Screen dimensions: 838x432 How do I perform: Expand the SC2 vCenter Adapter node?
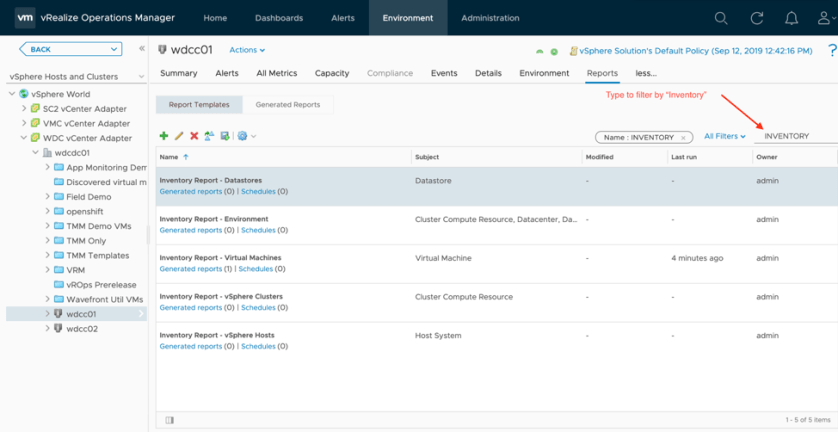tap(23, 108)
